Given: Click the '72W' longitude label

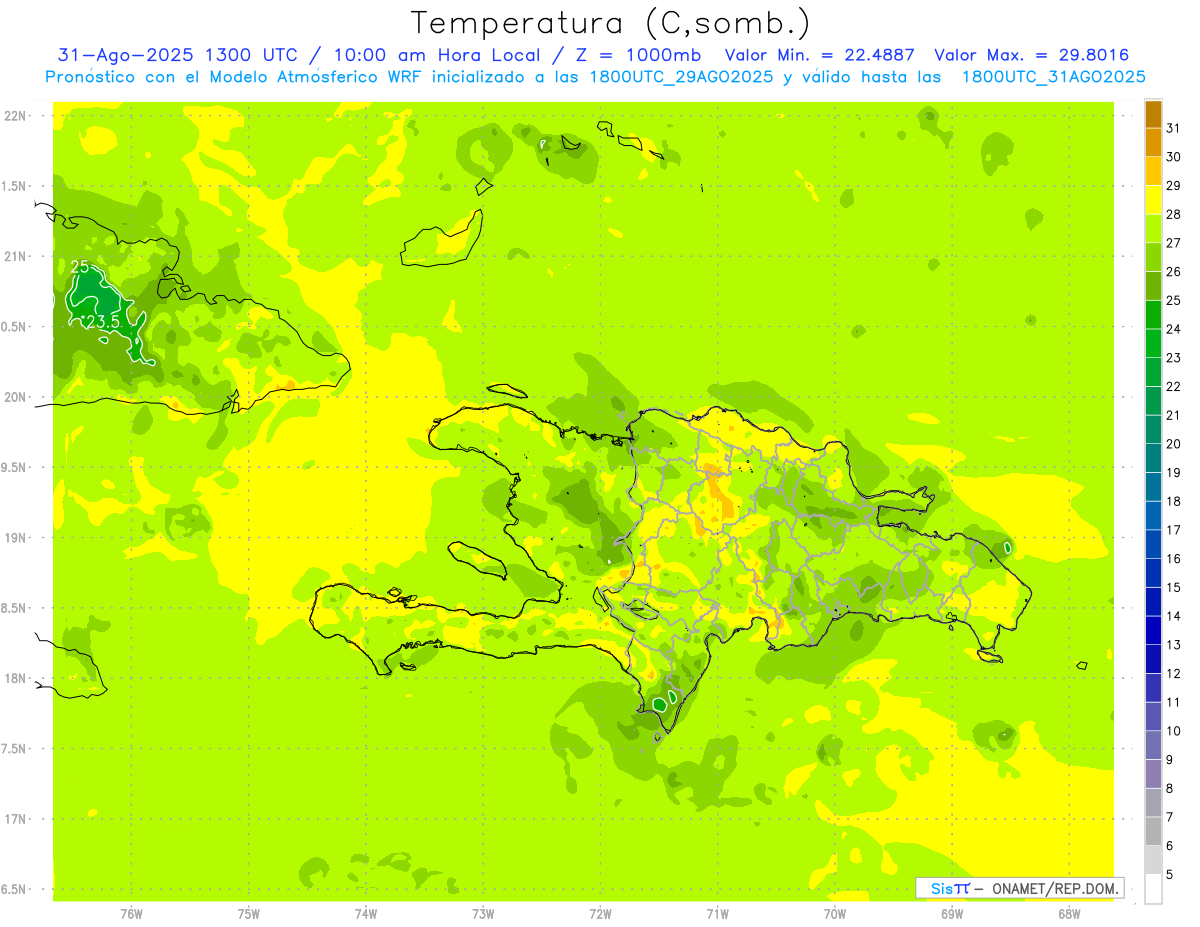Looking at the screenshot, I should click(x=600, y=913).
